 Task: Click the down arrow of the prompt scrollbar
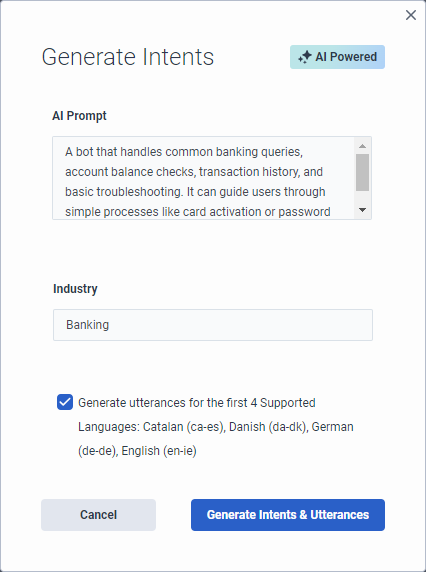[362, 210]
